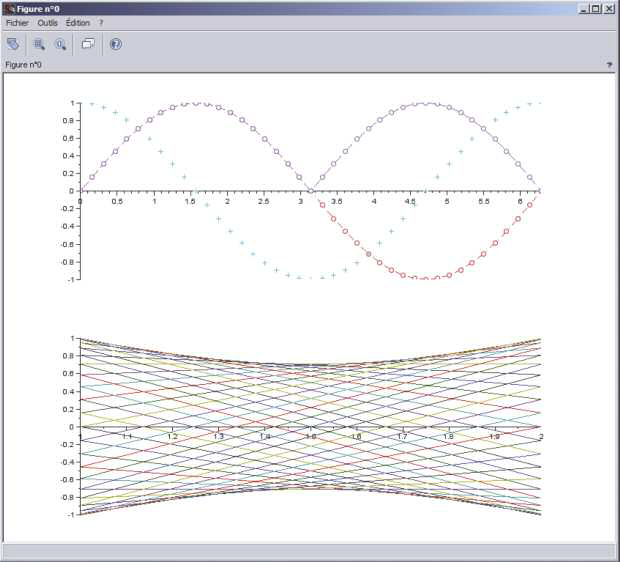Click the unzoom original view icon

(x=61, y=44)
